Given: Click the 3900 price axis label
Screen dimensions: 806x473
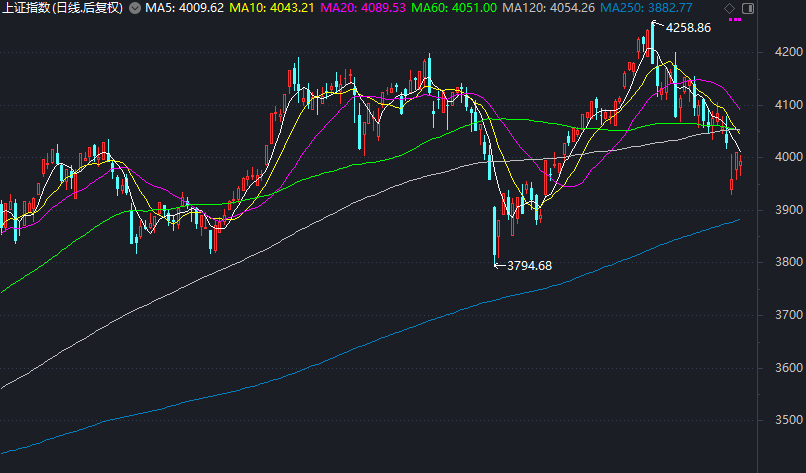Looking at the screenshot, I should [x=789, y=210].
